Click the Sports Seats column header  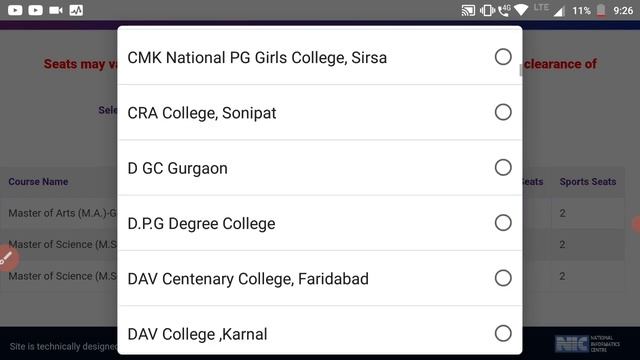588,182
